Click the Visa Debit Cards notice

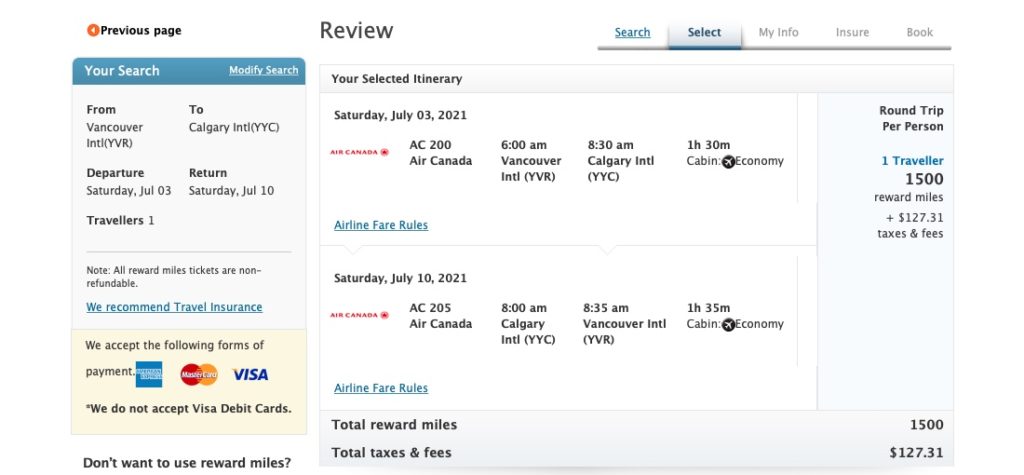pyautogui.click(x=188, y=409)
